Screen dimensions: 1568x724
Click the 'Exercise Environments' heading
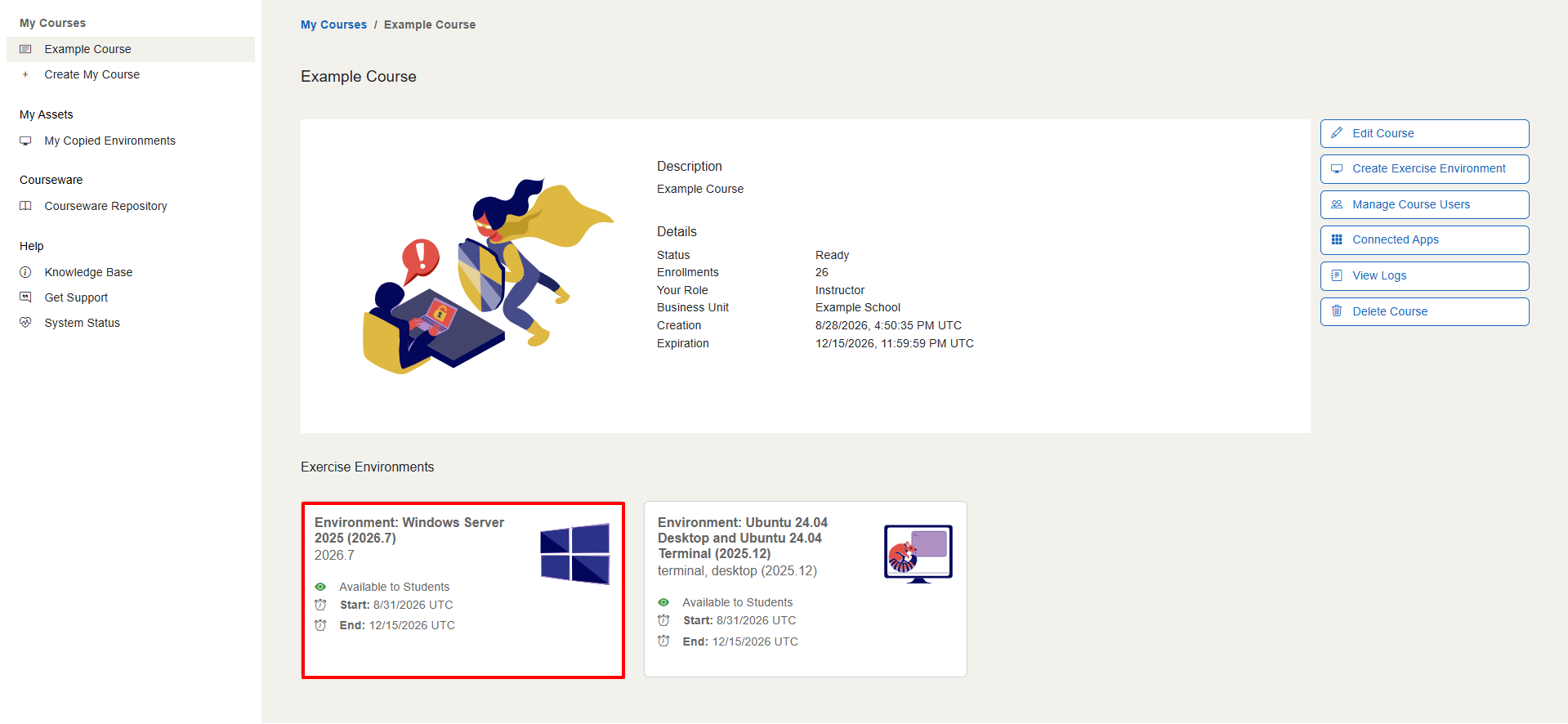(x=368, y=467)
